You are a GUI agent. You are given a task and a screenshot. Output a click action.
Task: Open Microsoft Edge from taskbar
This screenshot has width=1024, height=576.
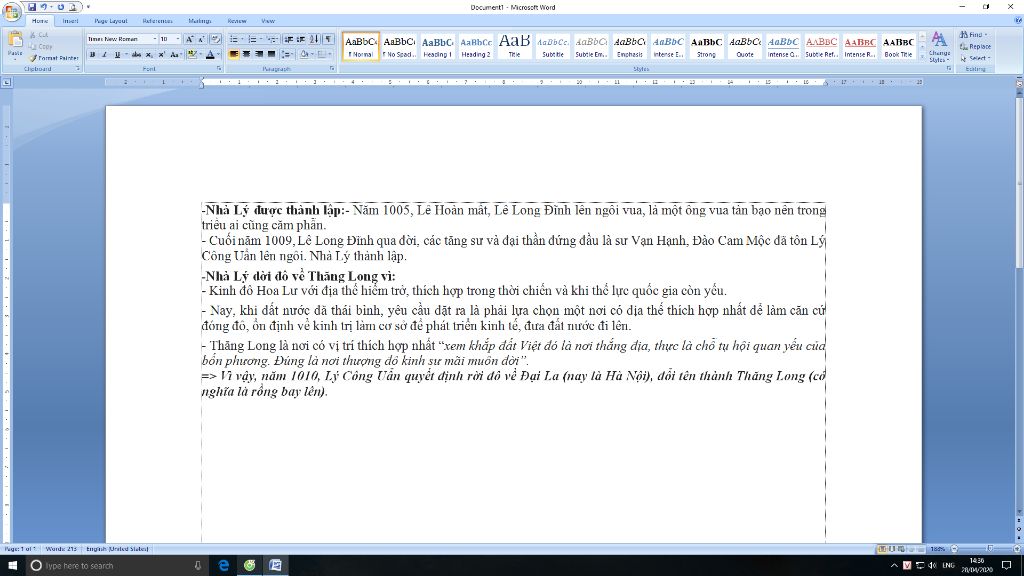(224, 566)
